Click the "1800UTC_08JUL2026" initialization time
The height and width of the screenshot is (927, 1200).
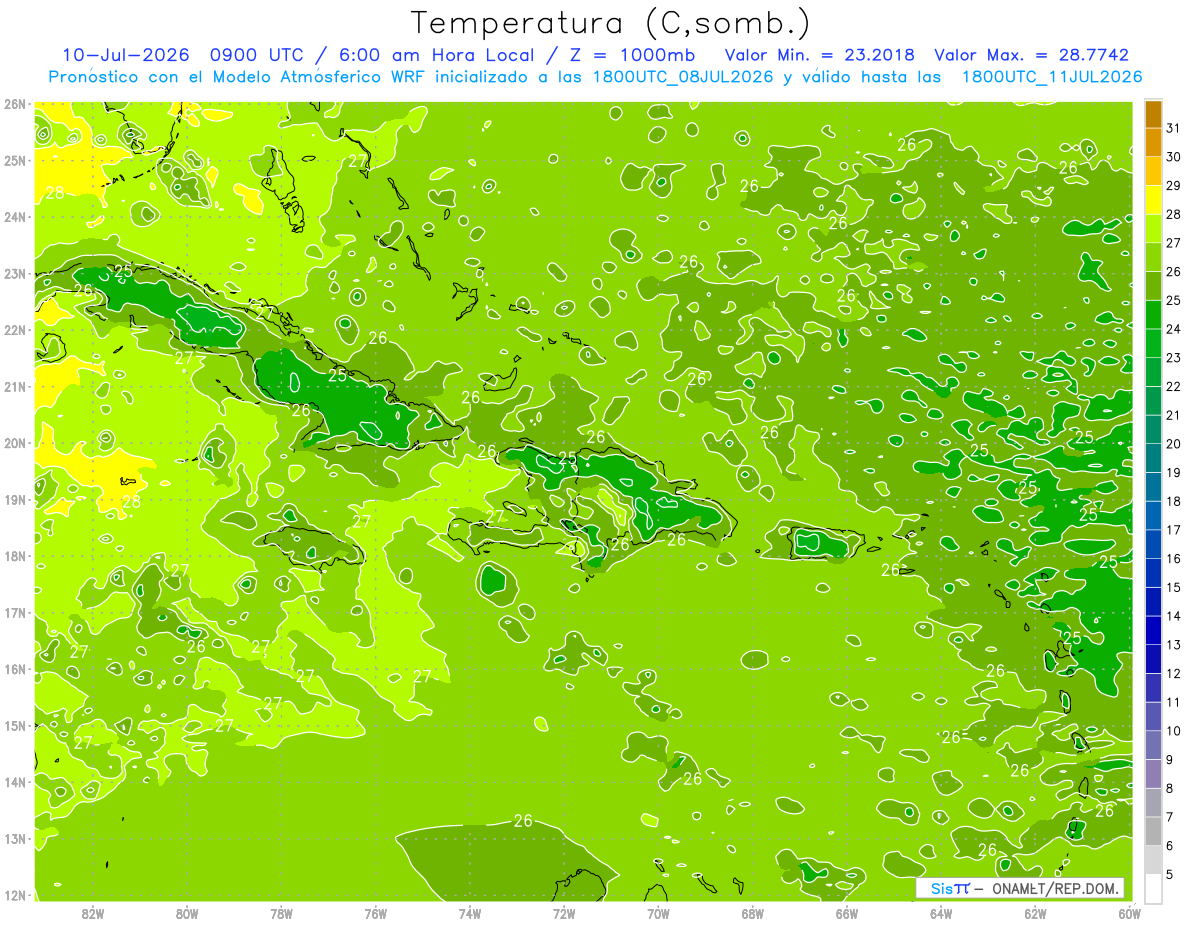683,77
